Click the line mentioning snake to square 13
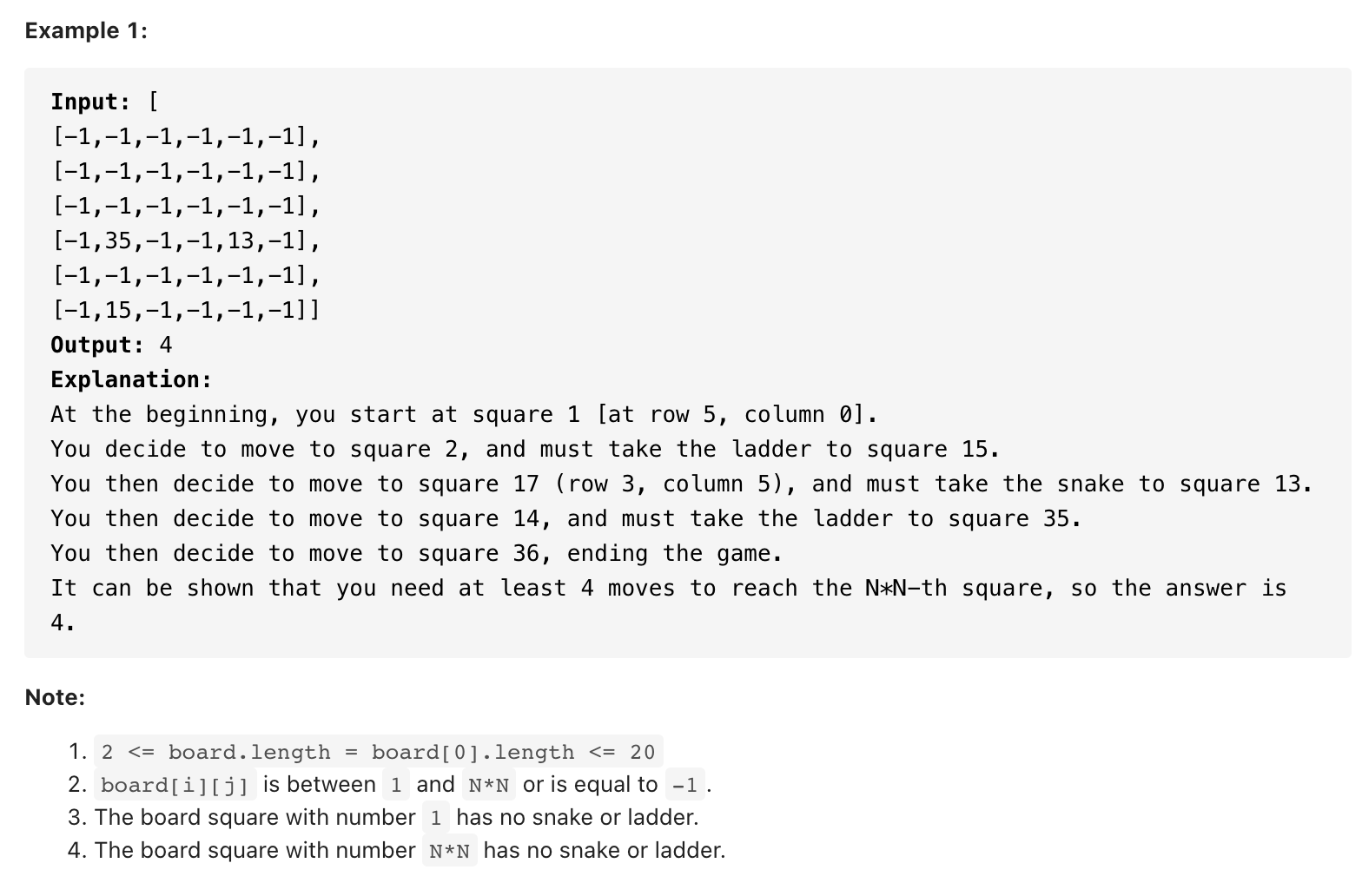This screenshot has width=1362, height=896. (x=682, y=484)
